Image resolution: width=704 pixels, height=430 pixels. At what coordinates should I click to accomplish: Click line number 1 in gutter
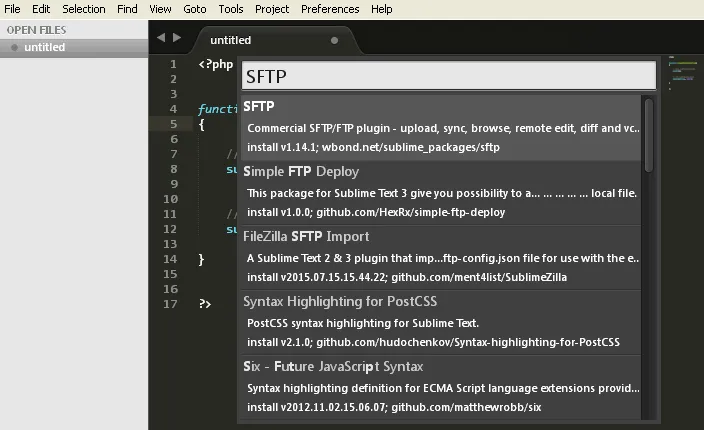tap(173, 64)
